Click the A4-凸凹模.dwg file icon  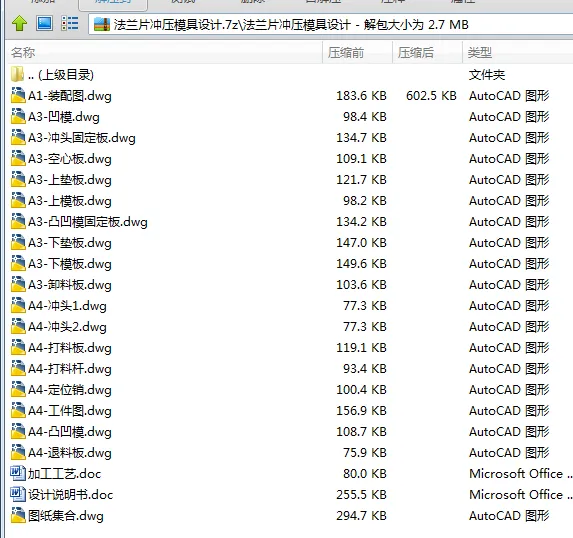coord(18,431)
